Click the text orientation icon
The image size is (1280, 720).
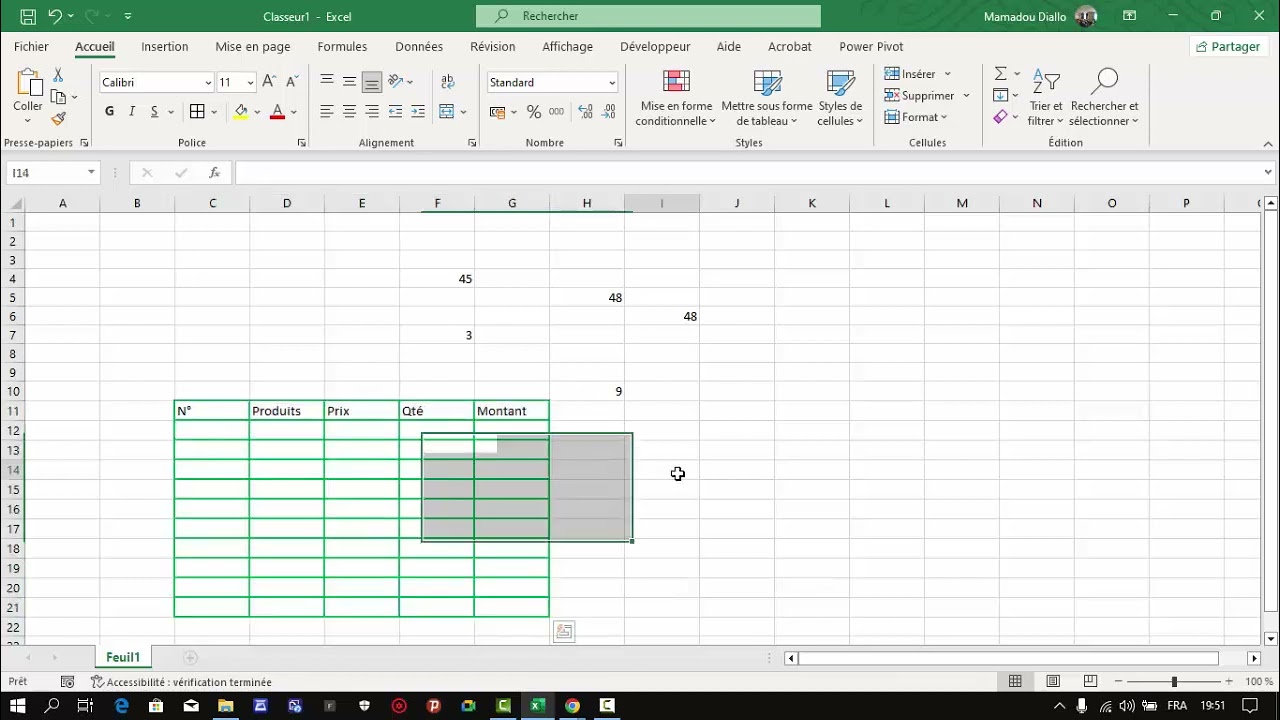pos(396,82)
